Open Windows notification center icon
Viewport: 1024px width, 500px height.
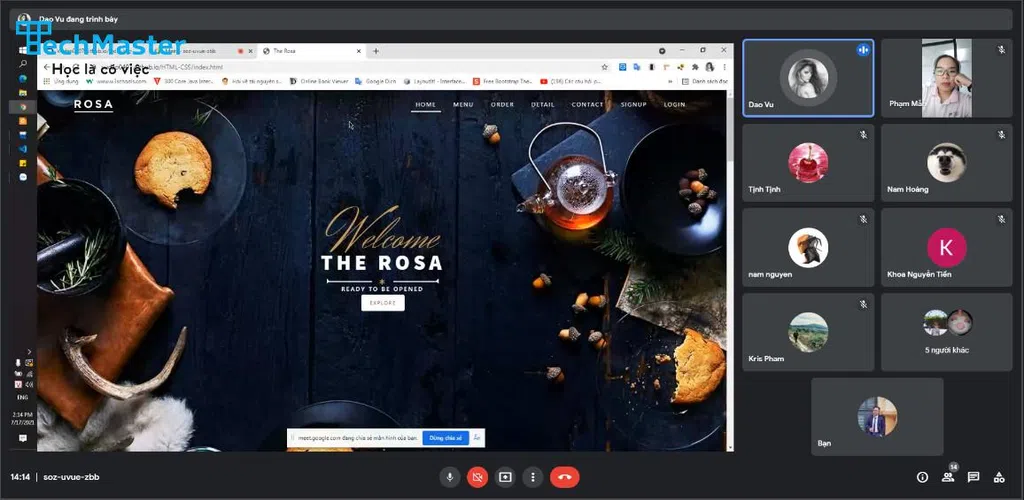point(23,438)
